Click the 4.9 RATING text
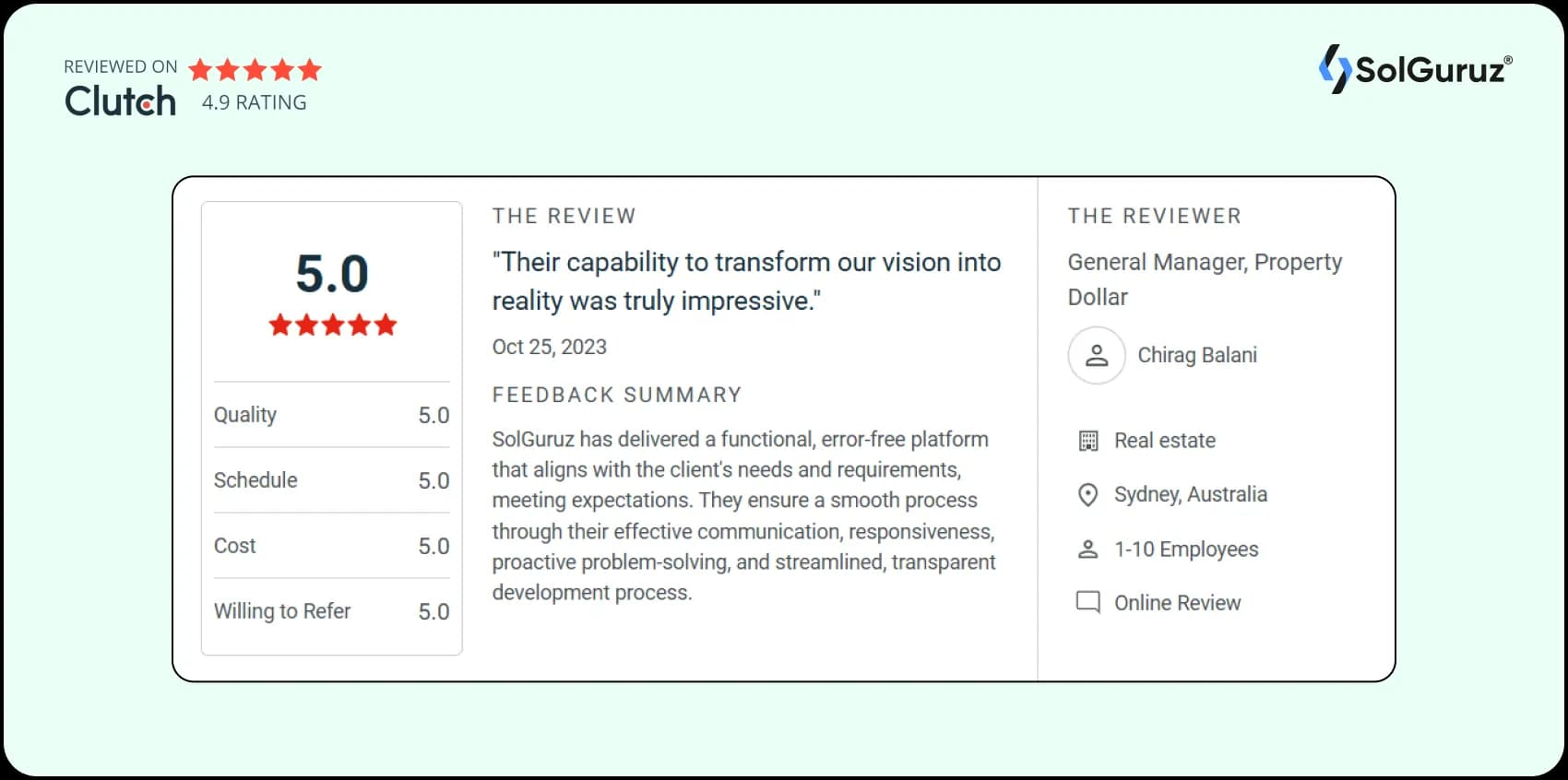This screenshot has width=1568, height=780. pos(255,102)
